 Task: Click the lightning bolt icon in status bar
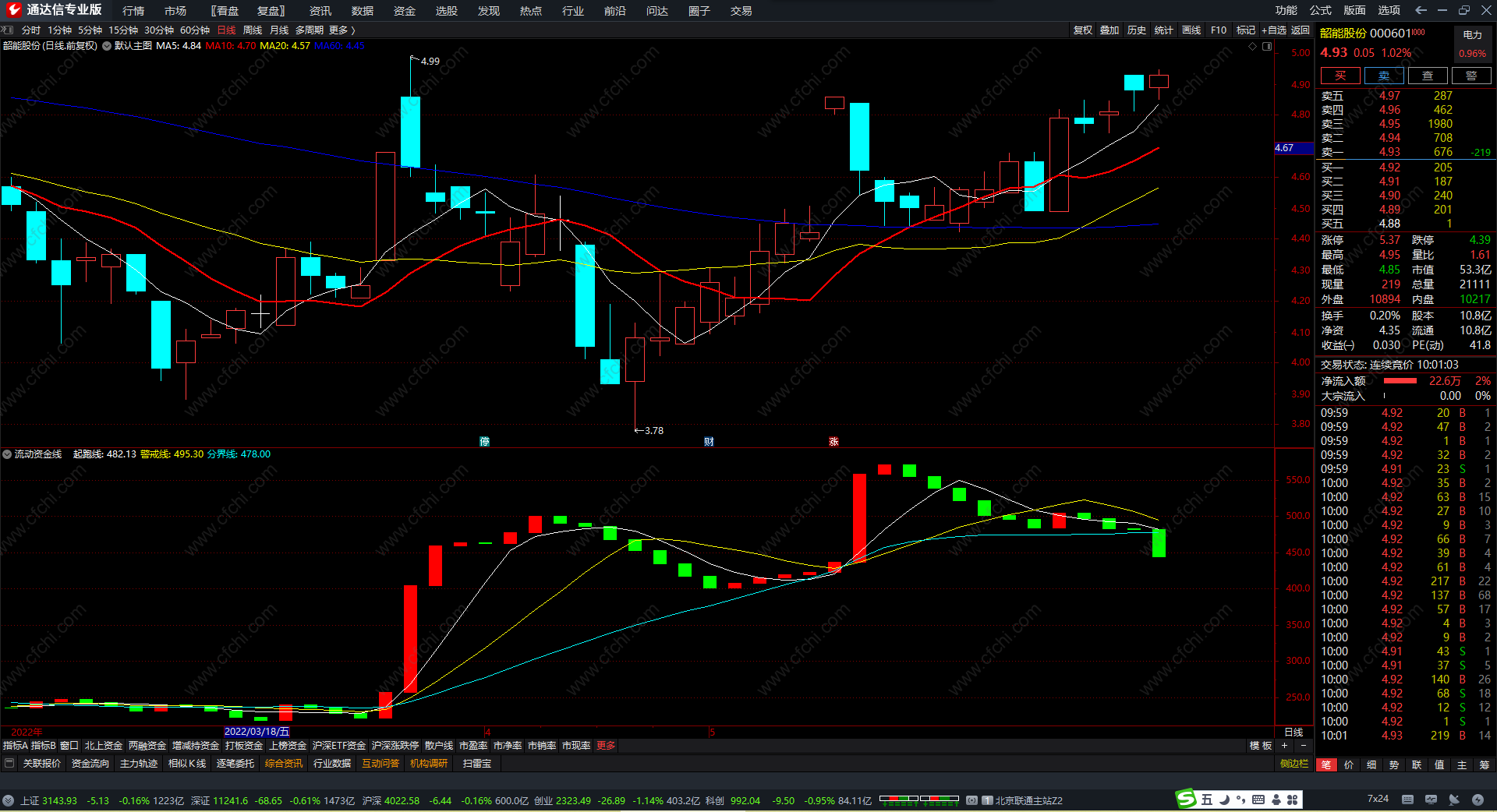(1478, 800)
